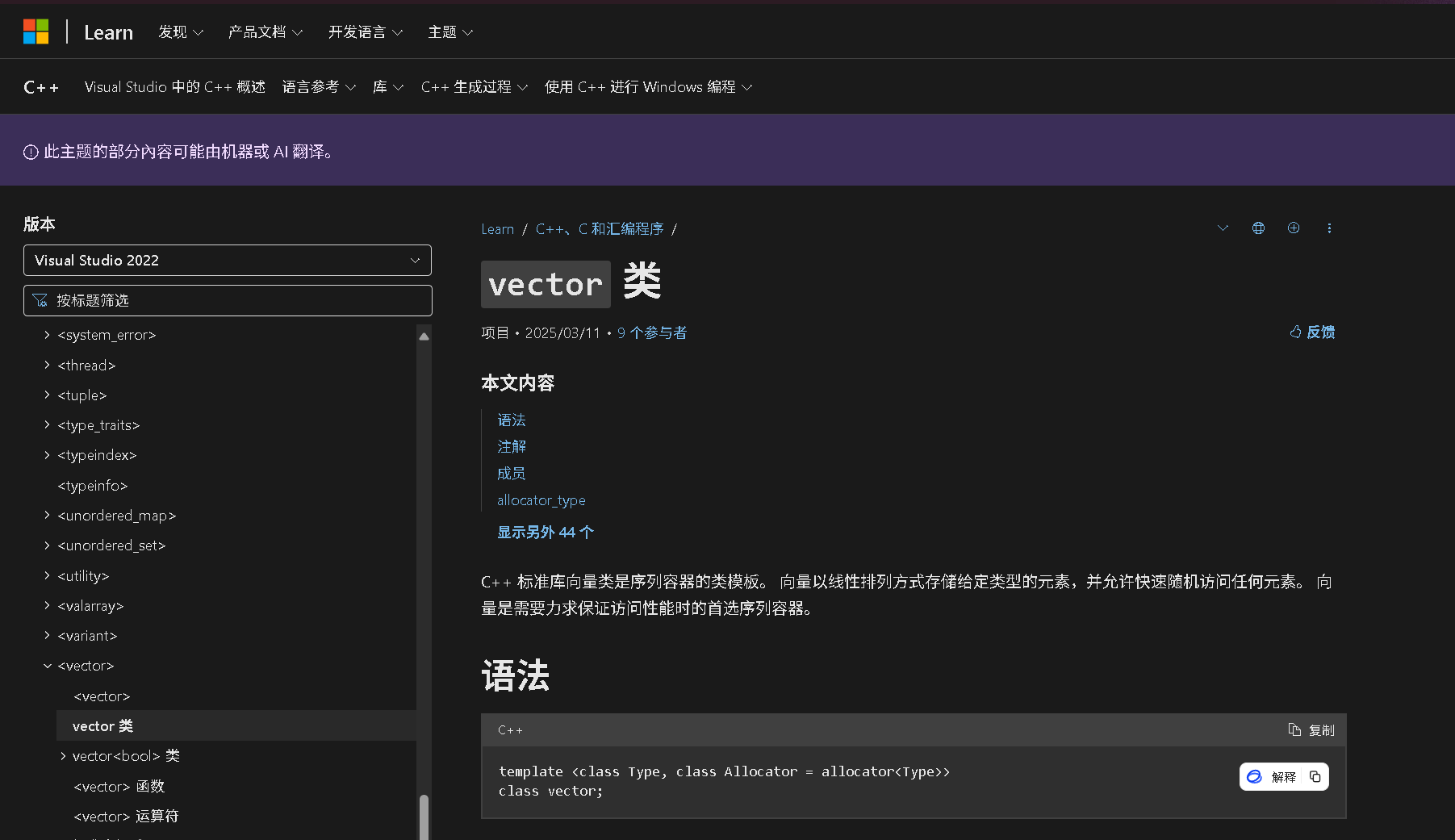The height and width of the screenshot is (840, 1455).
Task: Click the Learn brand link
Action: [x=108, y=32]
